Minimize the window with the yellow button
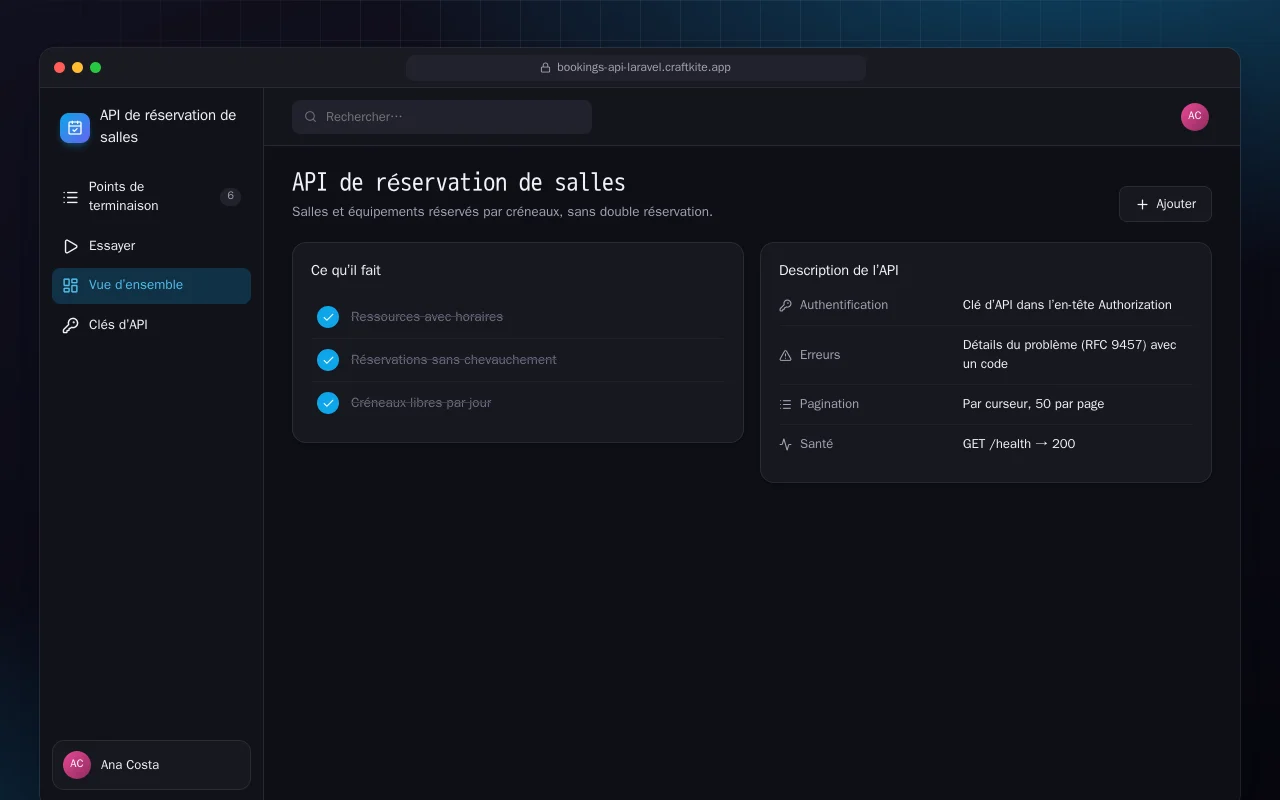 point(78,68)
